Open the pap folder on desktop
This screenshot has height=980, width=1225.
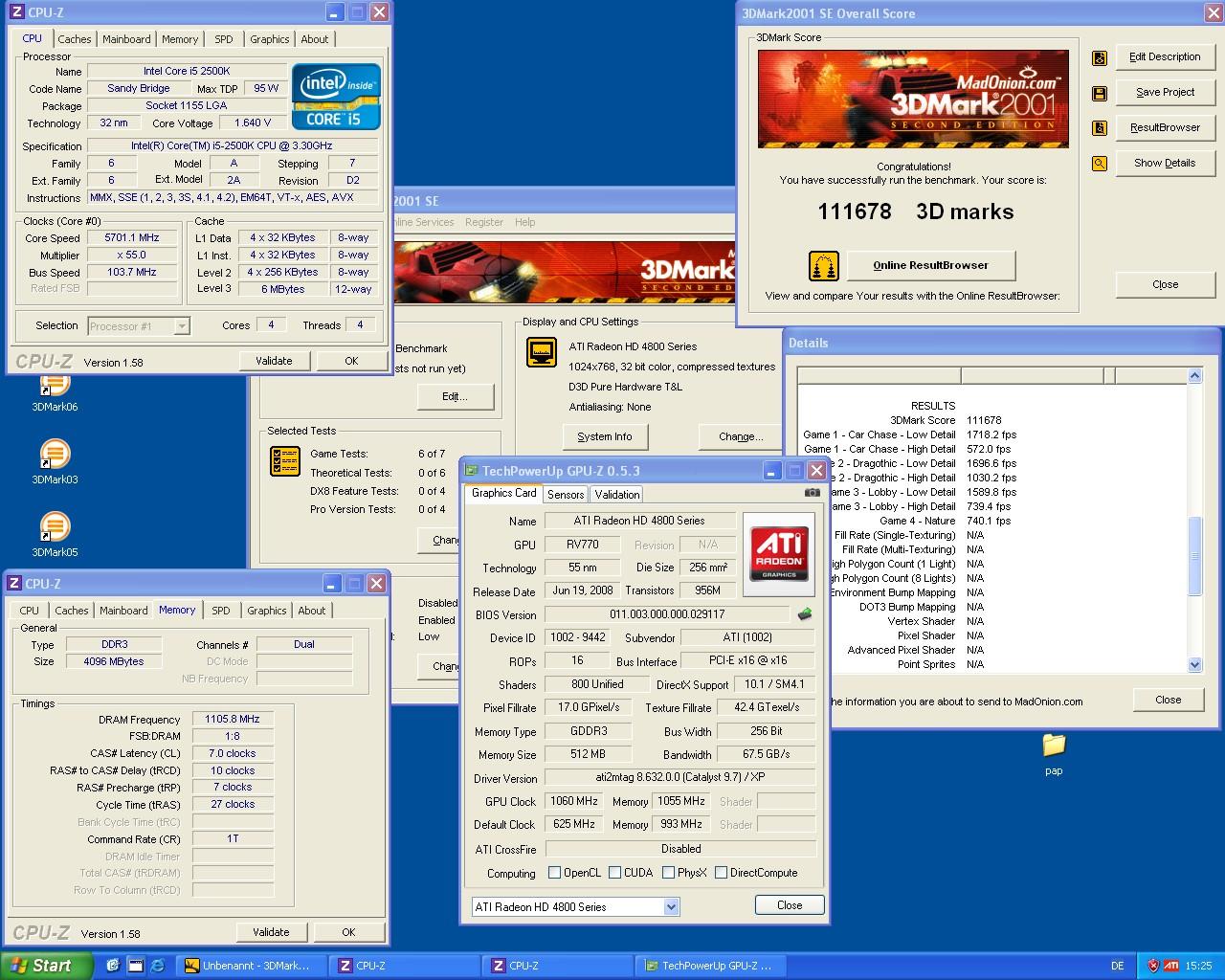[x=1054, y=752]
